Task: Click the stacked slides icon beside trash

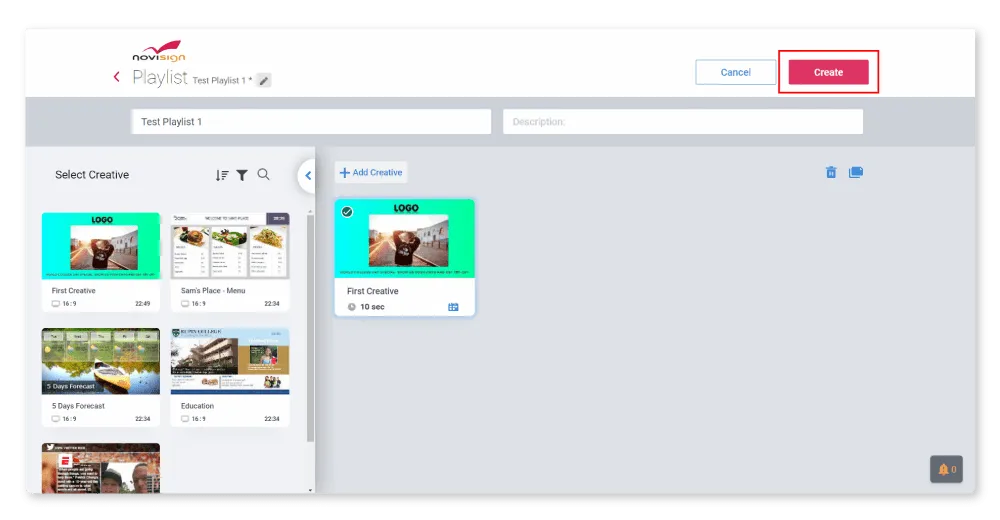Action: 855,172
